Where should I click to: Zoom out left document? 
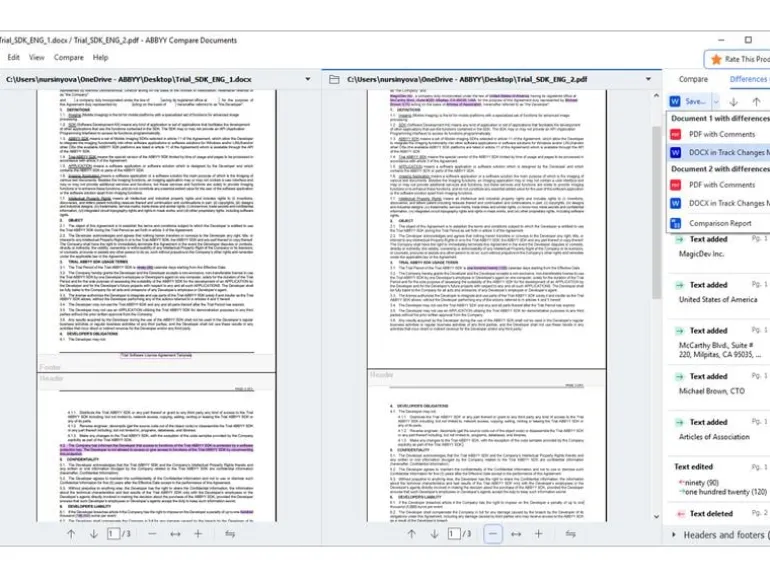pos(152,534)
